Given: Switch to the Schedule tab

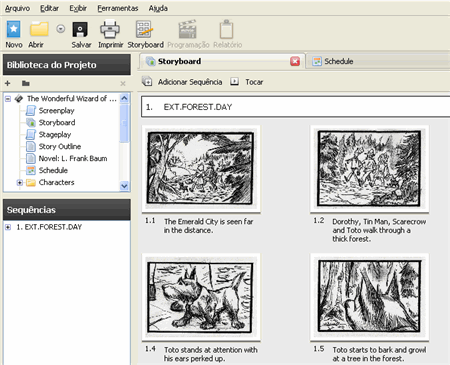Looking at the screenshot, I should 339,61.
